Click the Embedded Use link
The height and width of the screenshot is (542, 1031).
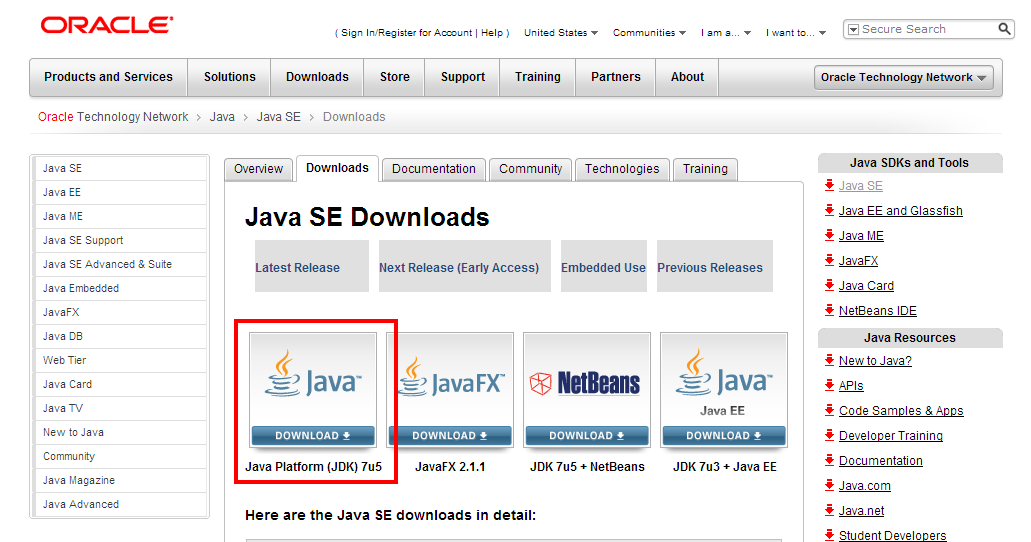[x=603, y=268]
